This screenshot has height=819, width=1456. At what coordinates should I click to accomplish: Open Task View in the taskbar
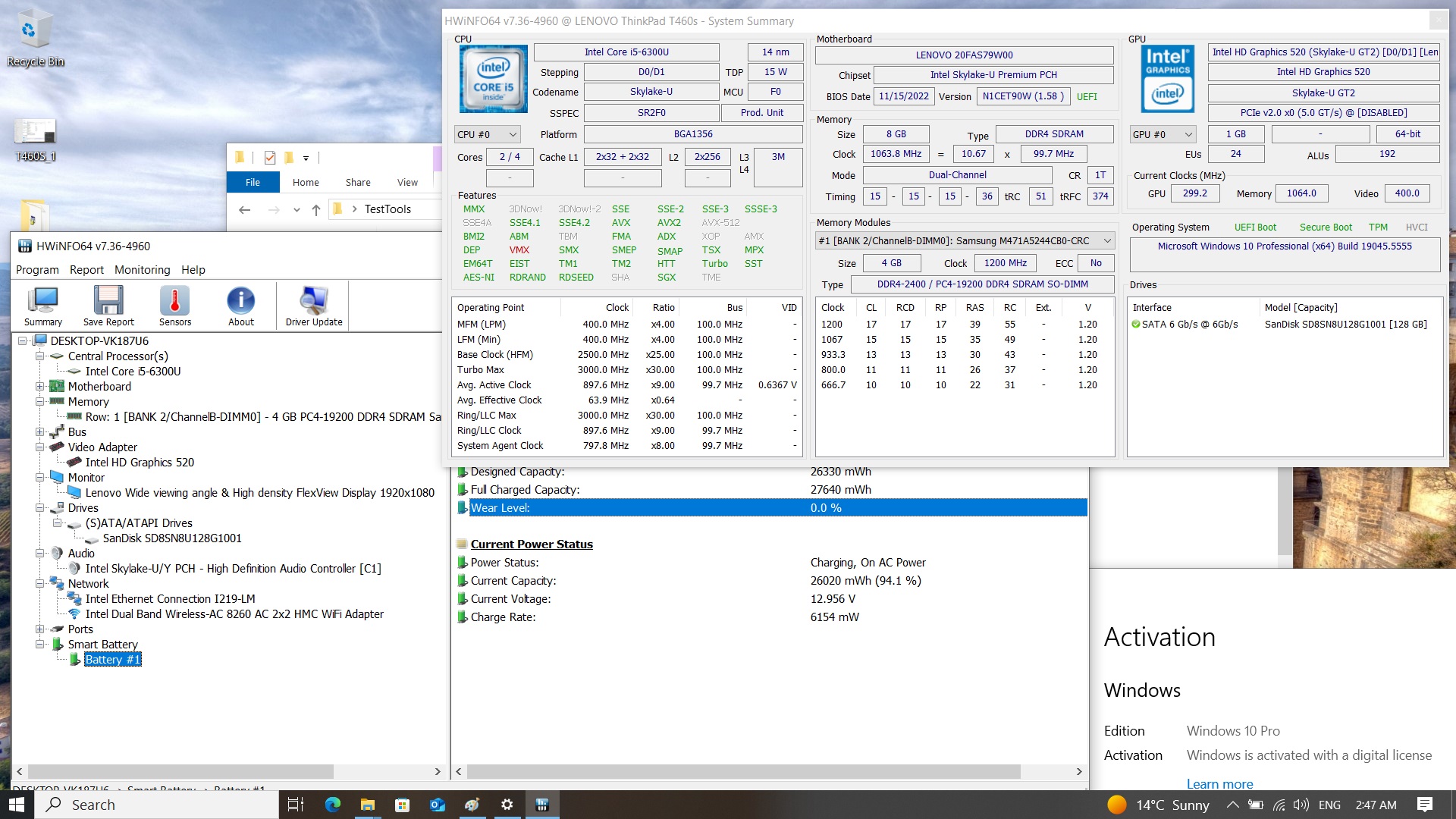point(296,805)
